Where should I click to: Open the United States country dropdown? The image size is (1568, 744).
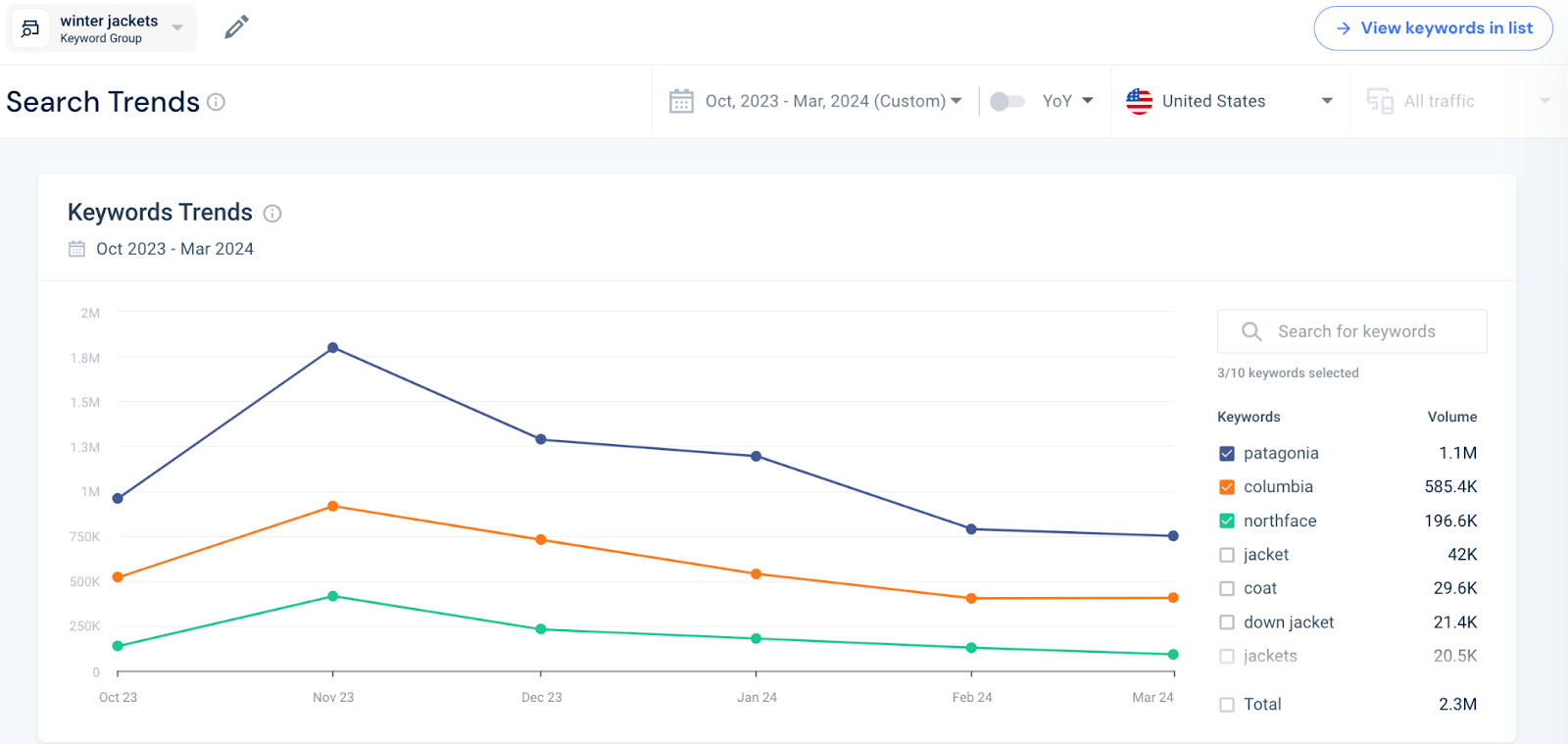point(1327,101)
